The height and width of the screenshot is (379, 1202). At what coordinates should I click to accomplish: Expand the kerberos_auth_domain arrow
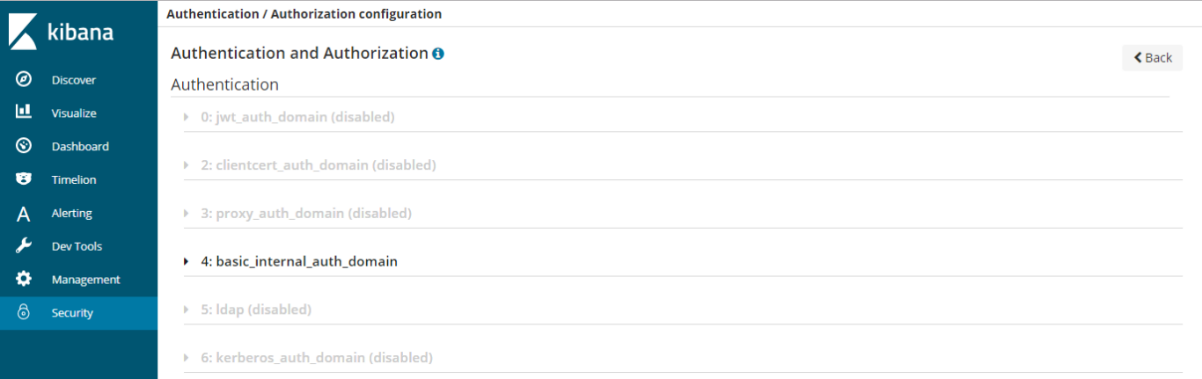pyautogui.click(x=186, y=358)
